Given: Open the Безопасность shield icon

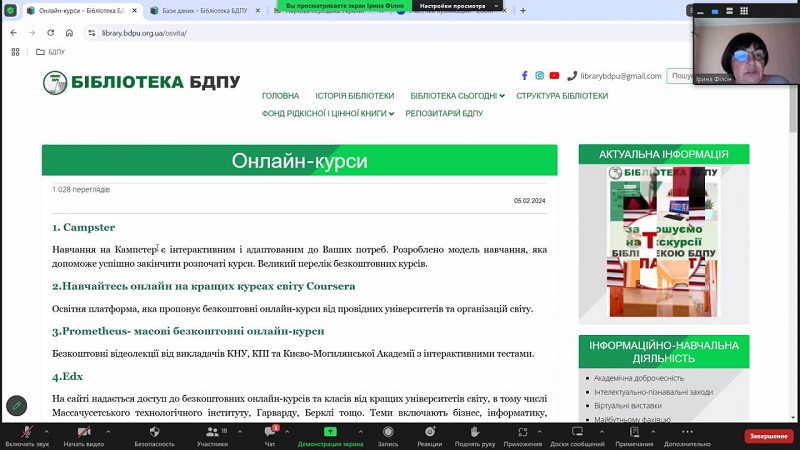Looking at the screenshot, I should pos(154,432).
